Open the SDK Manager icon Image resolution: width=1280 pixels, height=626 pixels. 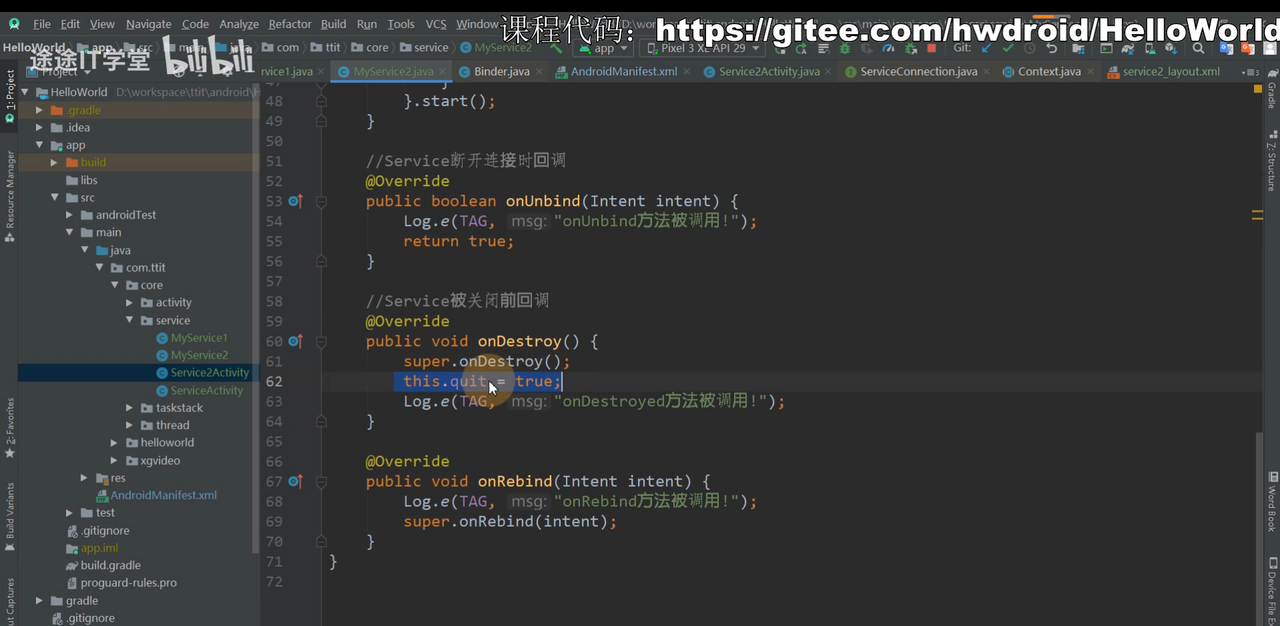1171,47
